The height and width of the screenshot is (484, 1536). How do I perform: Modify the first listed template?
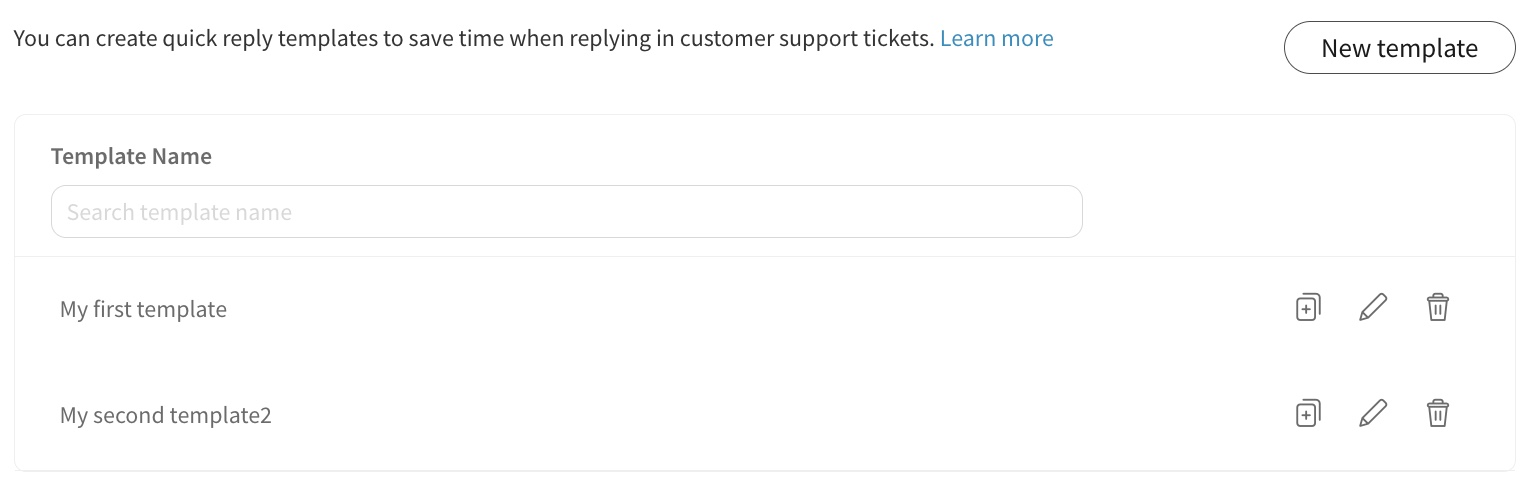pyautogui.click(x=1373, y=308)
